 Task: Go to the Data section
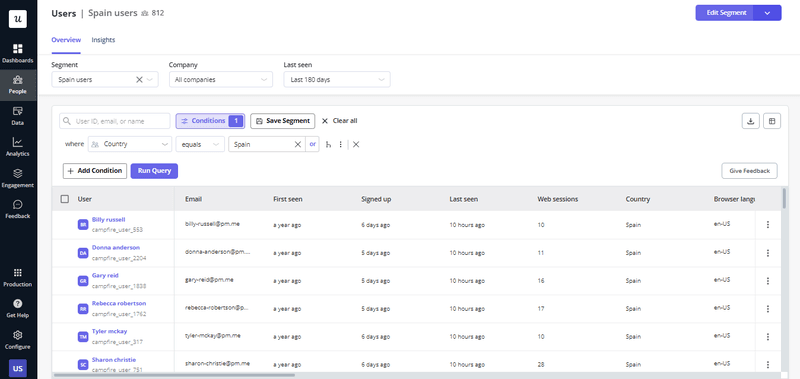[x=18, y=116]
